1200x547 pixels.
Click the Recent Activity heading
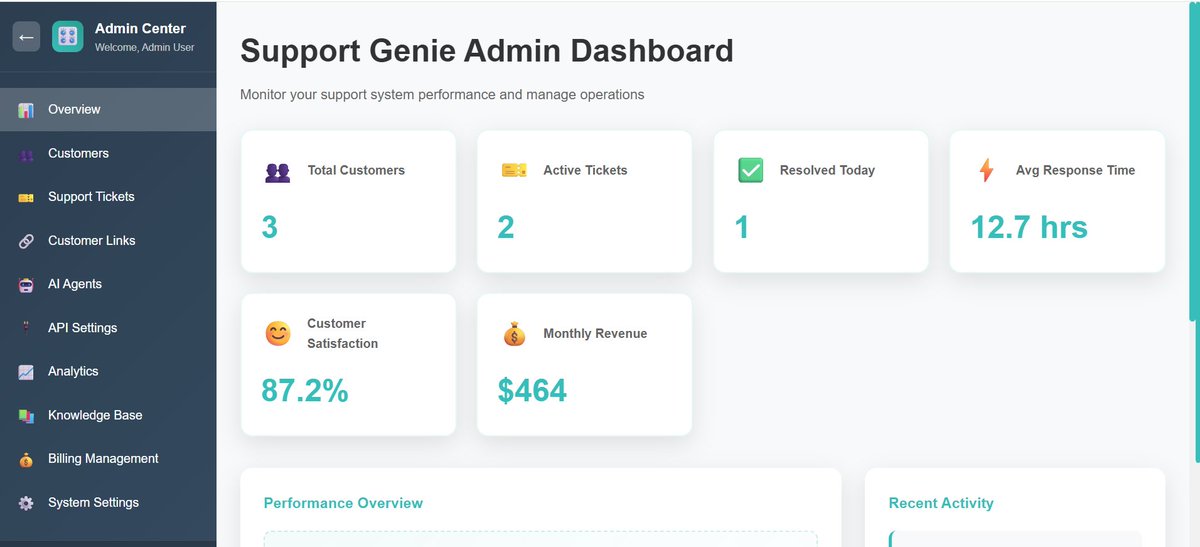941,503
